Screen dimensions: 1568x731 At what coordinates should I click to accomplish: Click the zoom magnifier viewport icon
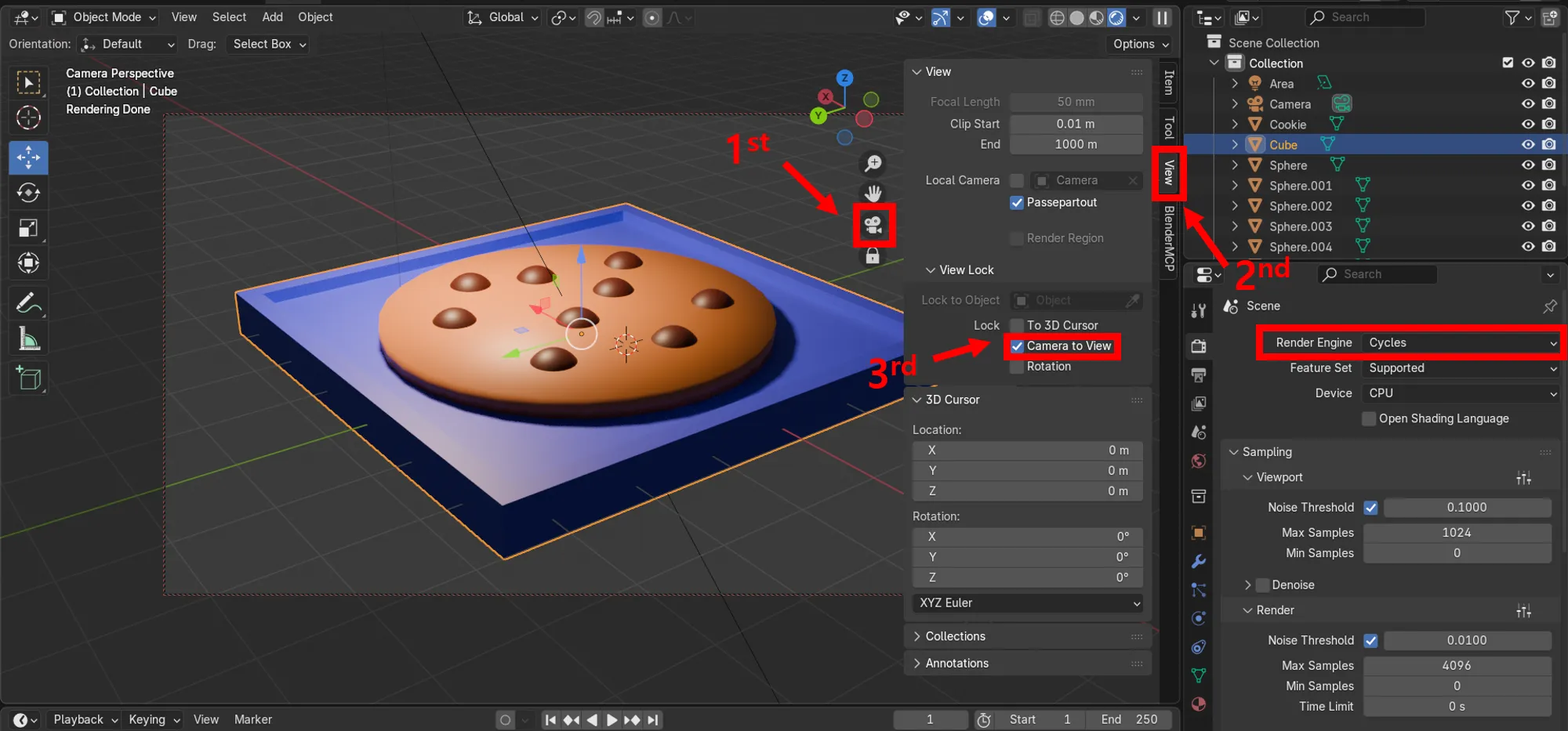873,163
